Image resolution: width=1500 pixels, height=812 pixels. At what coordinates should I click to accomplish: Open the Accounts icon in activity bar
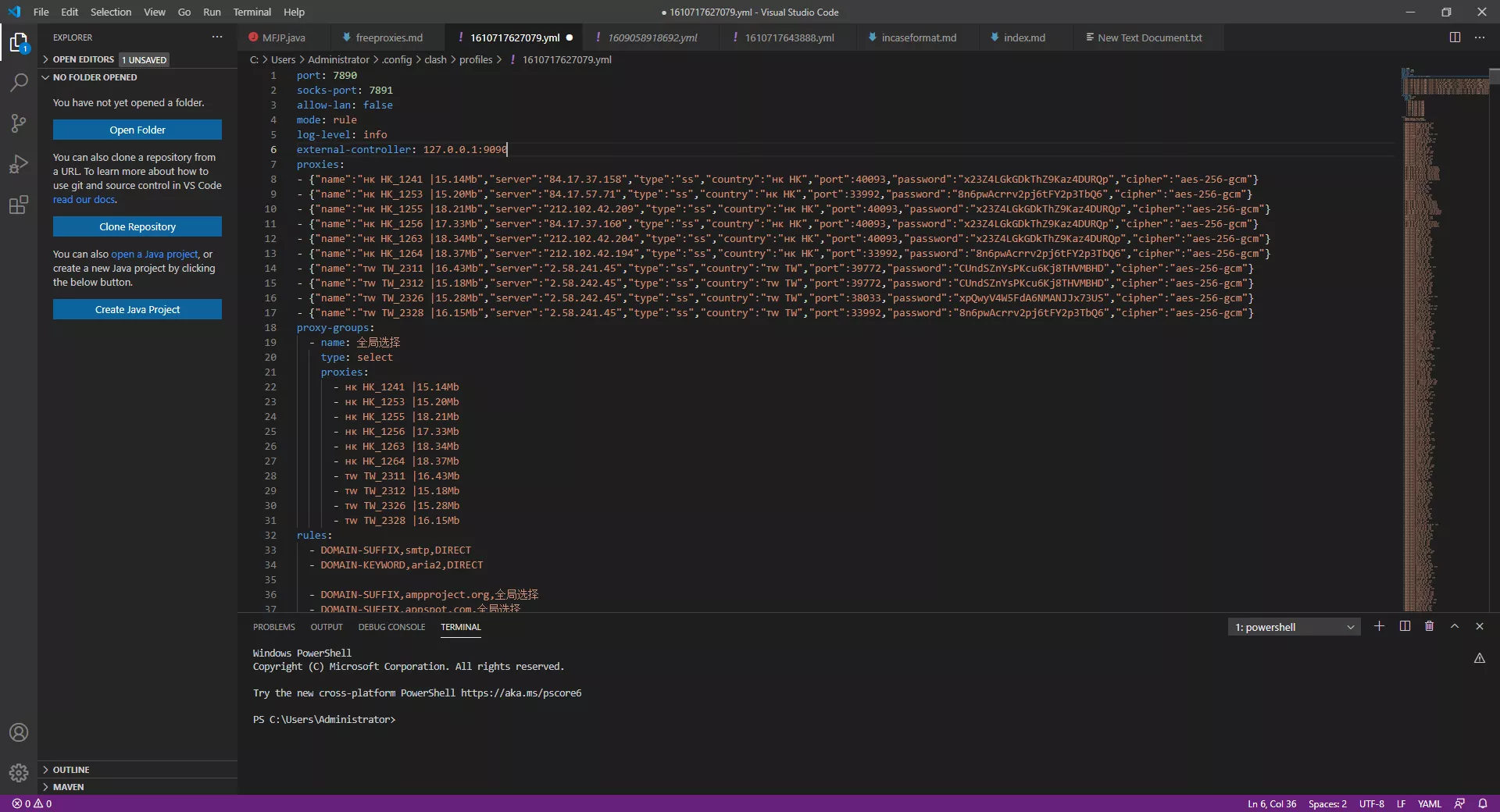[19, 732]
